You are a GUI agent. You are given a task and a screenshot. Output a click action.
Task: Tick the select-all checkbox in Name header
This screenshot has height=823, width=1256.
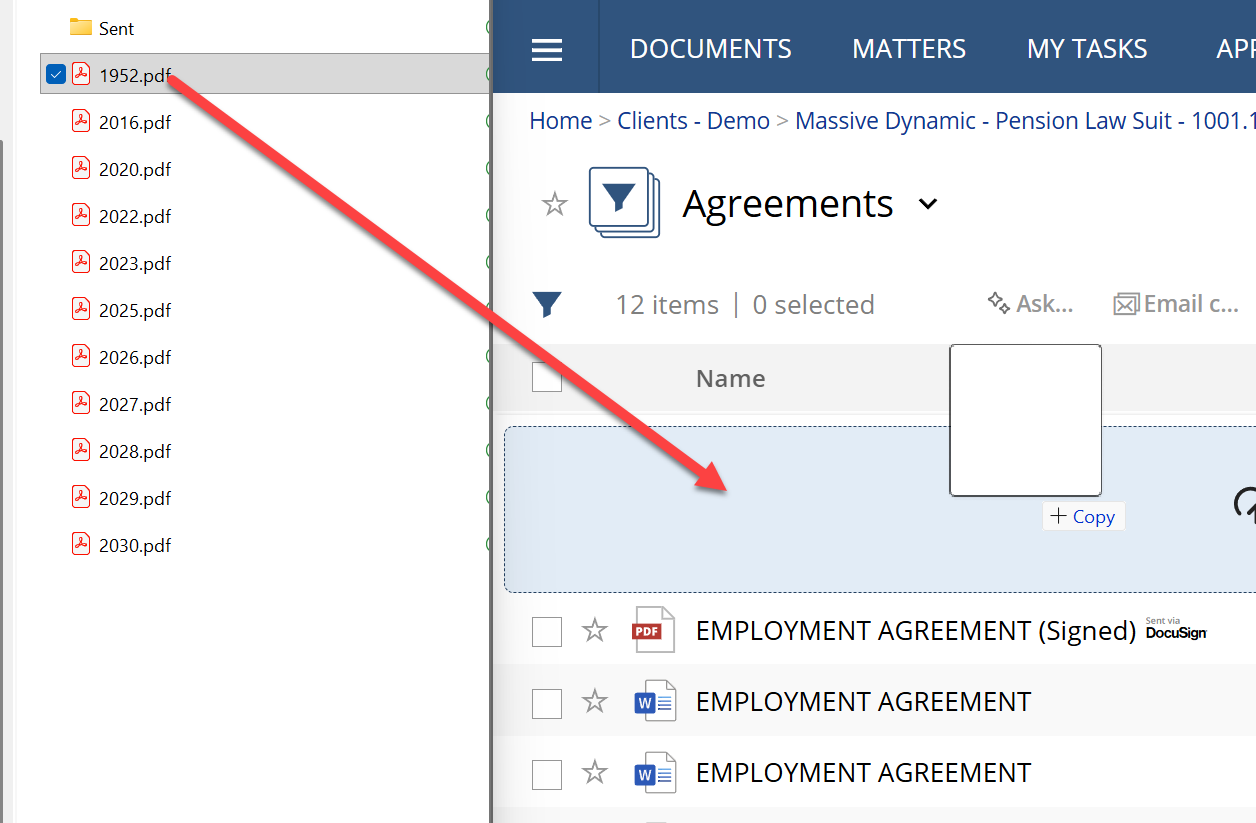[x=547, y=378]
